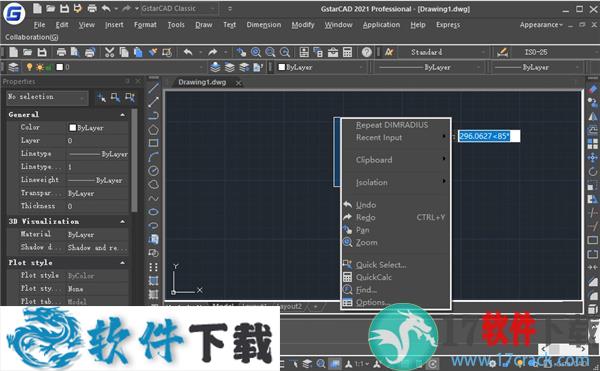Create a new drawing from the standard toolbar
This screenshot has height=371, width=600.
point(13,52)
